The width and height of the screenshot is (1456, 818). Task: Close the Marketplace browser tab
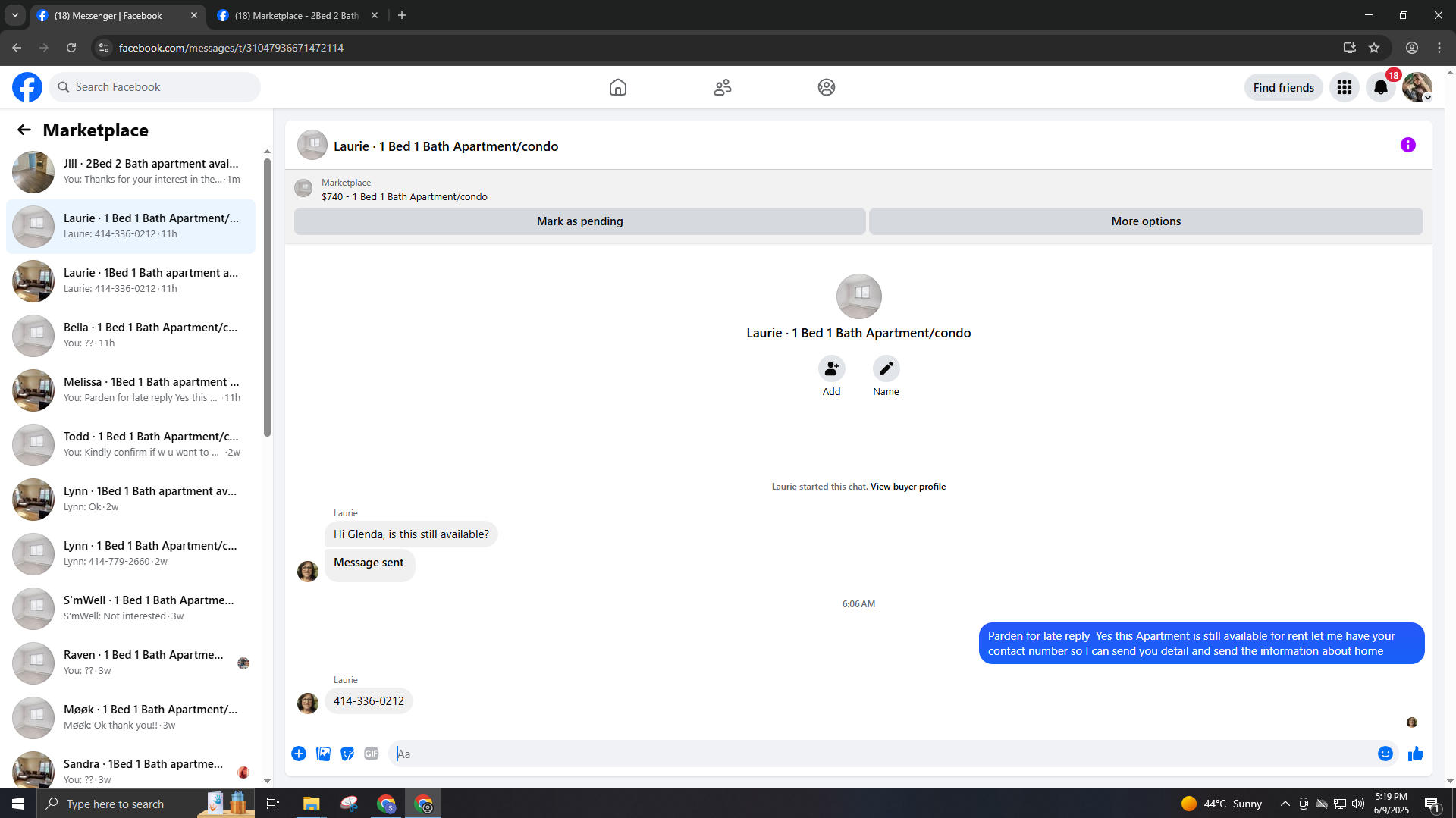(375, 15)
